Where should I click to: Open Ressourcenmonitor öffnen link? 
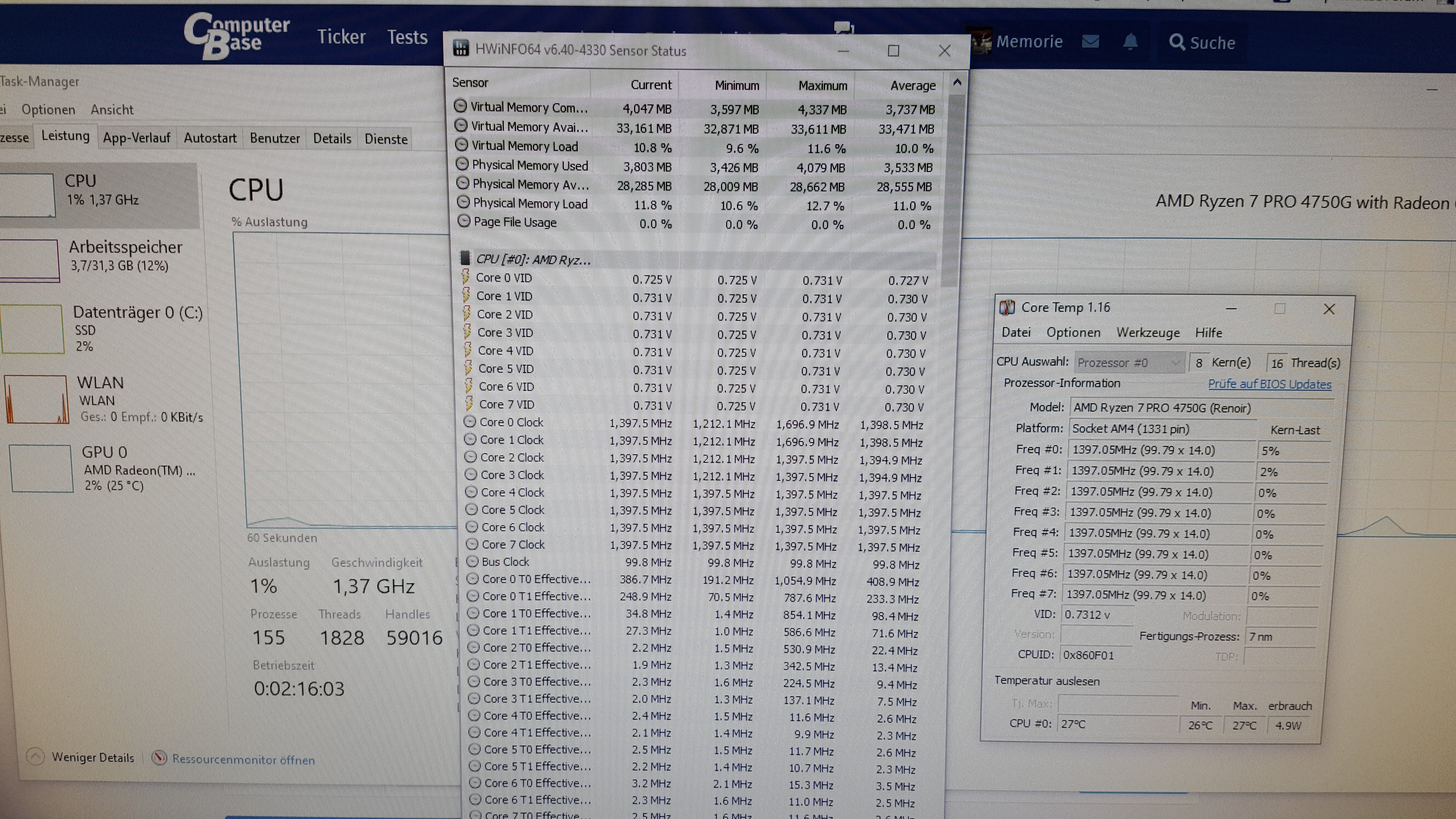pos(243,759)
